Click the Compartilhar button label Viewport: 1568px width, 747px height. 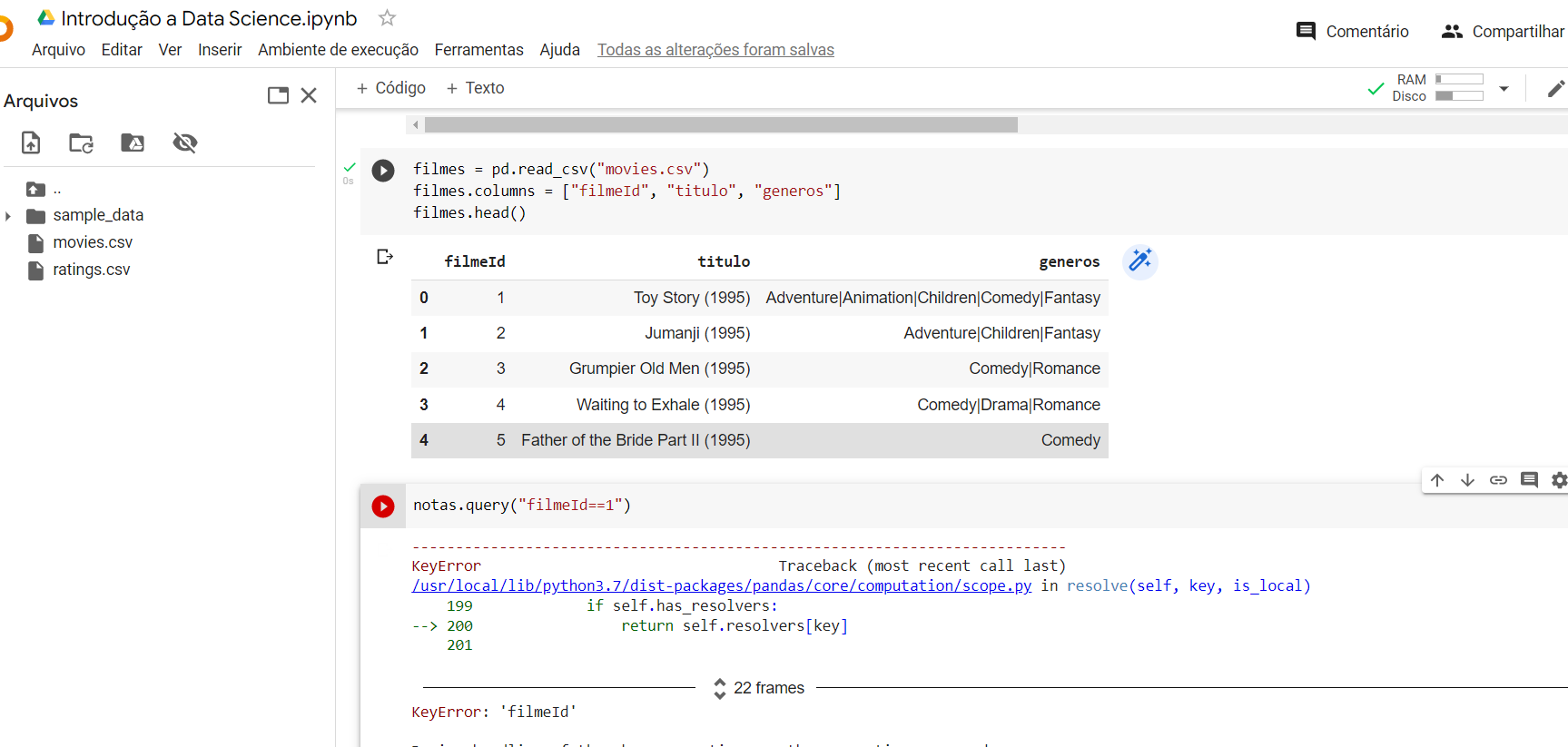[x=1518, y=32]
